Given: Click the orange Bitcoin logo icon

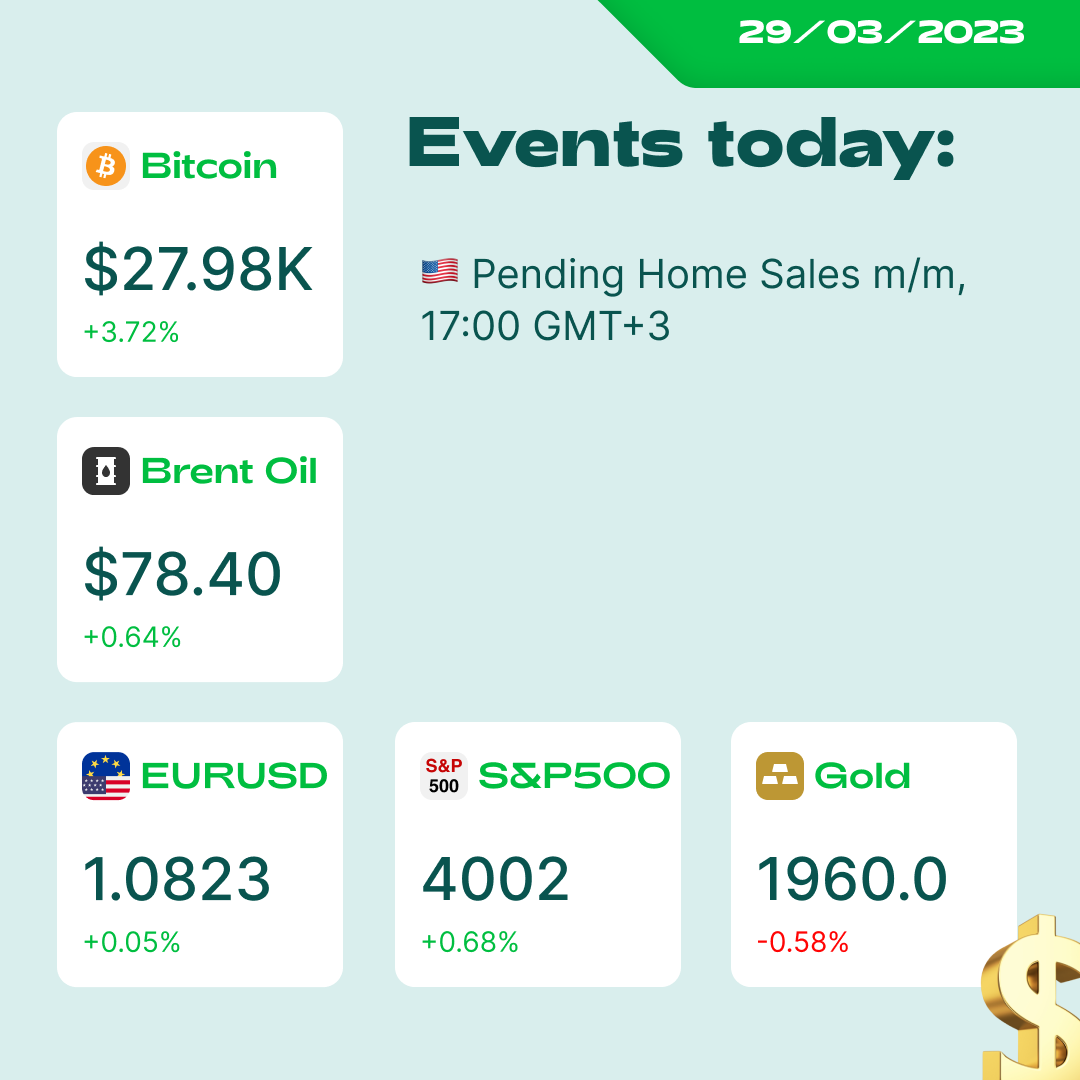Looking at the screenshot, I should pyautogui.click(x=105, y=166).
